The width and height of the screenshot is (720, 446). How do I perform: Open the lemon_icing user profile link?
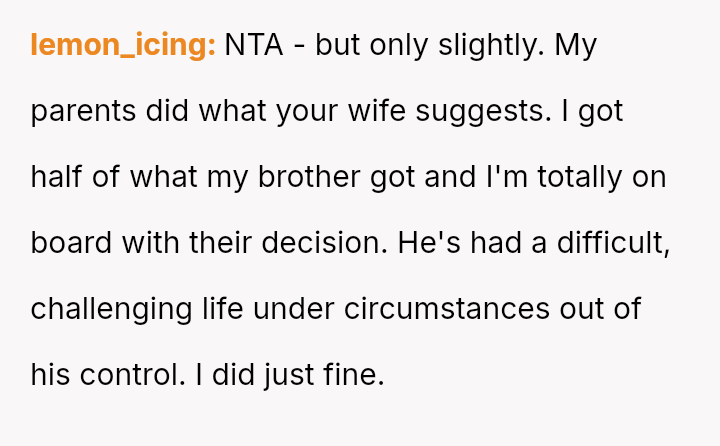(x=123, y=45)
